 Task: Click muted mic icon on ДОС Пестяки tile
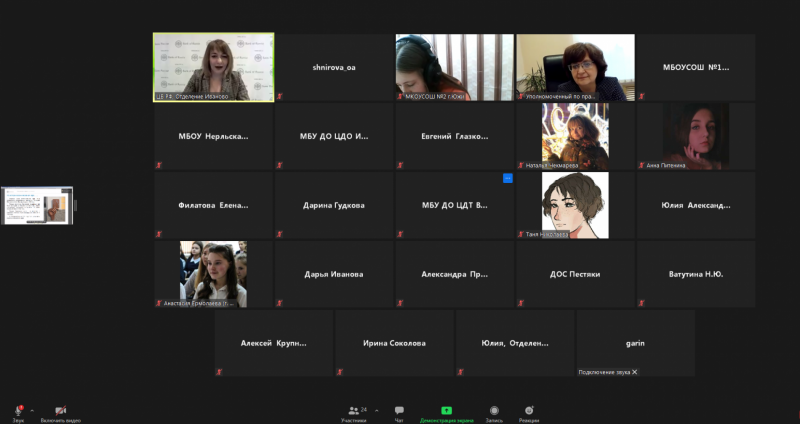[x=521, y=303]
